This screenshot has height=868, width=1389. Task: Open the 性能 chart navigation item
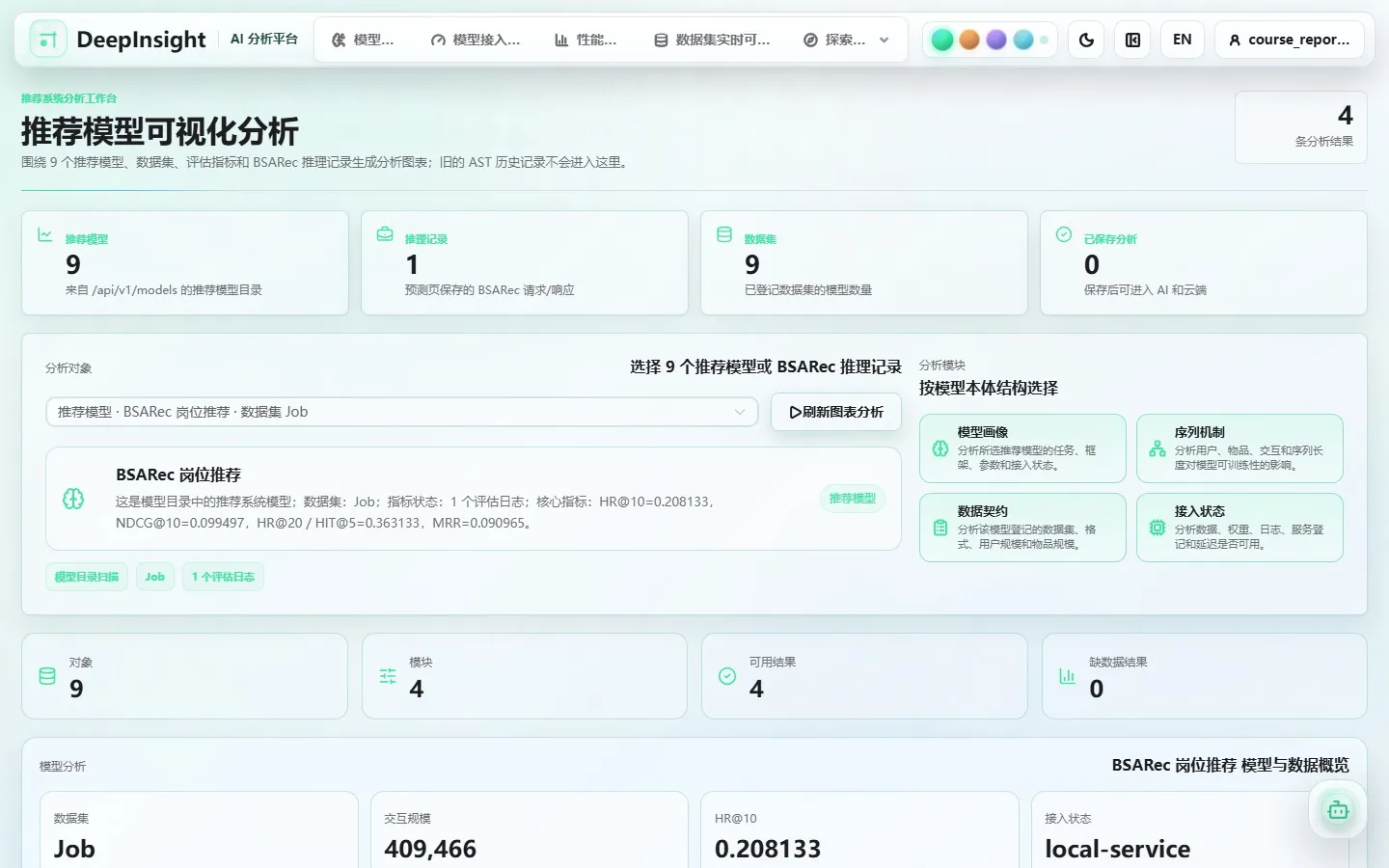[x=586, y=40]
